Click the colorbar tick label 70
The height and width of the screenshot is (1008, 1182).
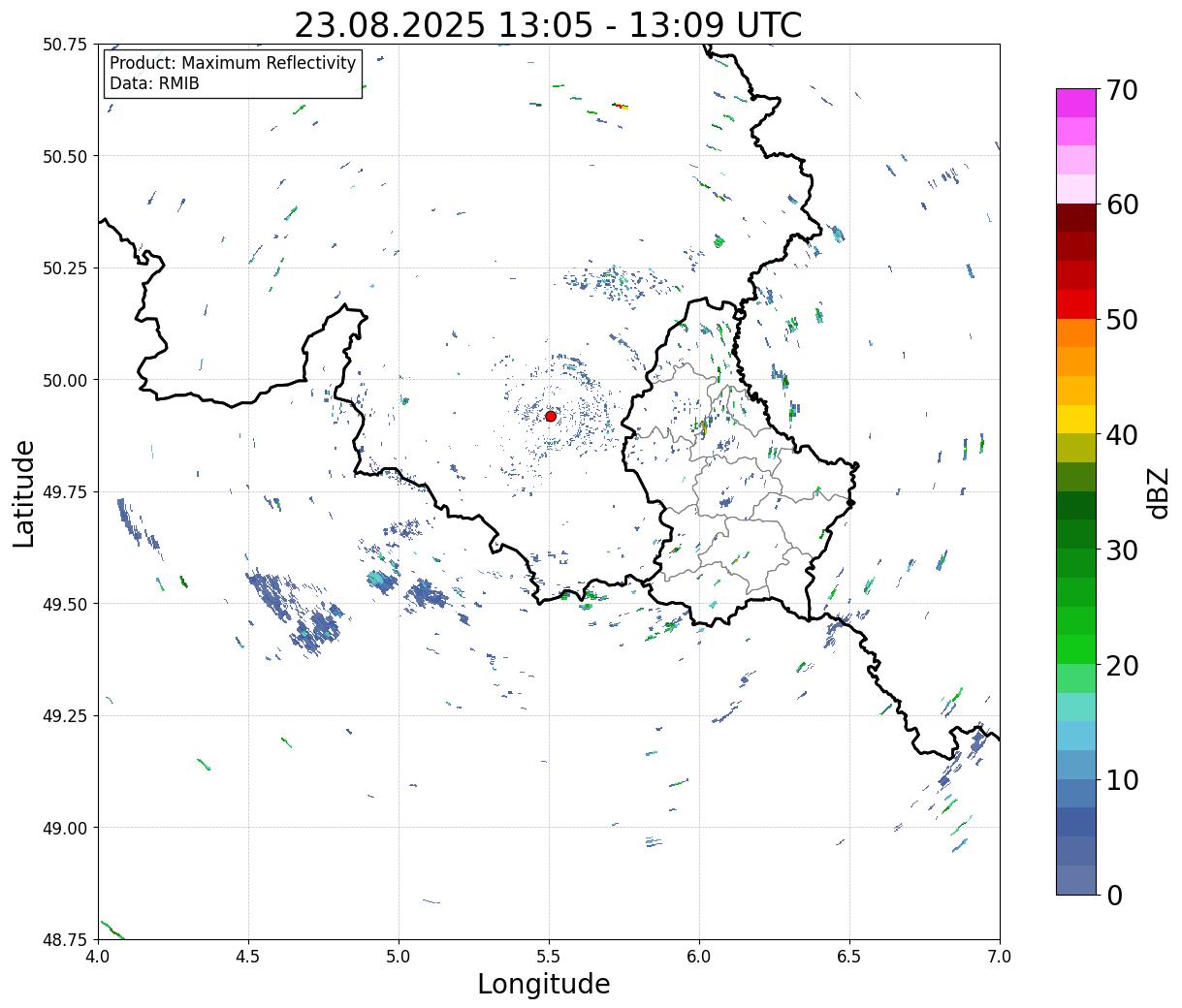pyautogui.click(x=1122, y=90)
